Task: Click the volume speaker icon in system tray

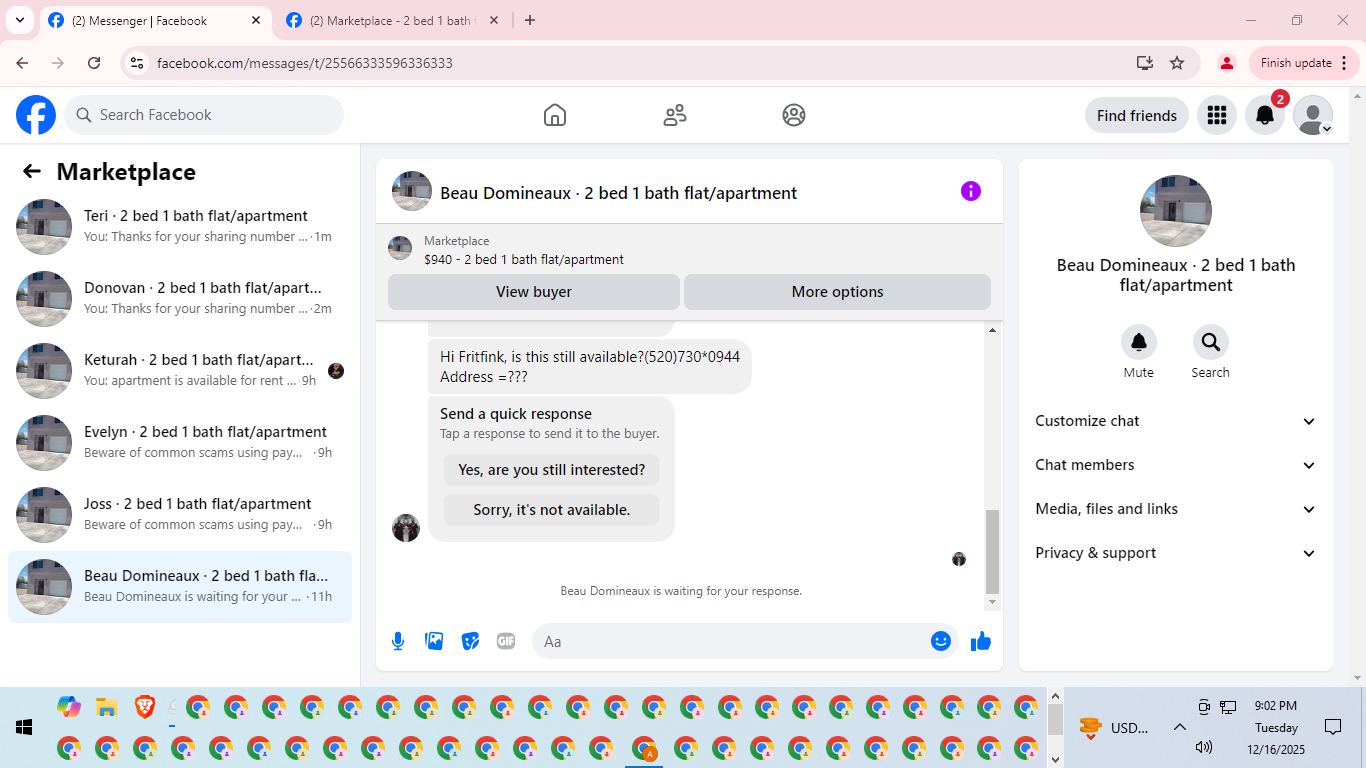Action: tap(1204, 747)
